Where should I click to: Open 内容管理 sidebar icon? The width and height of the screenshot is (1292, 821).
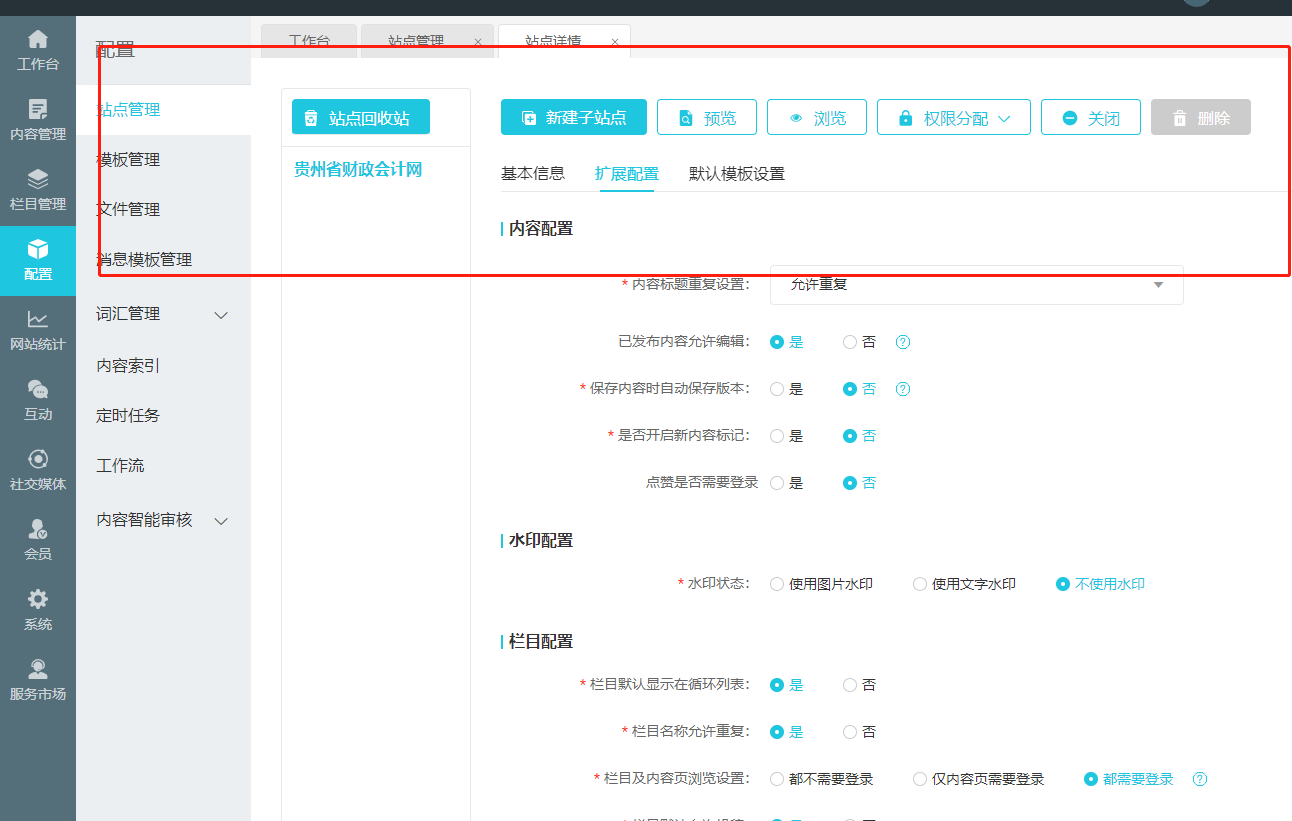click(x=38, y=120)
